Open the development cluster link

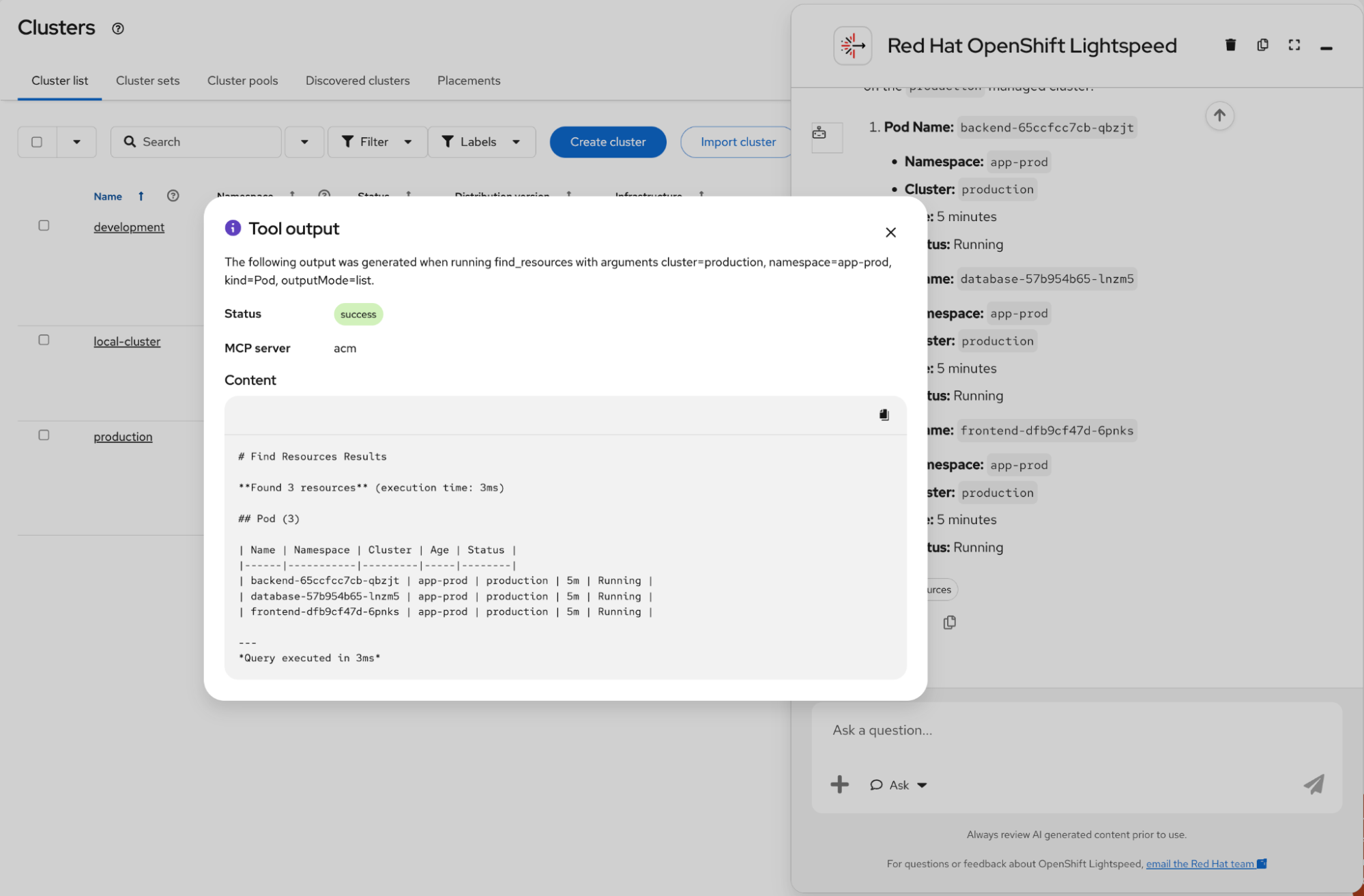(129, 227)
